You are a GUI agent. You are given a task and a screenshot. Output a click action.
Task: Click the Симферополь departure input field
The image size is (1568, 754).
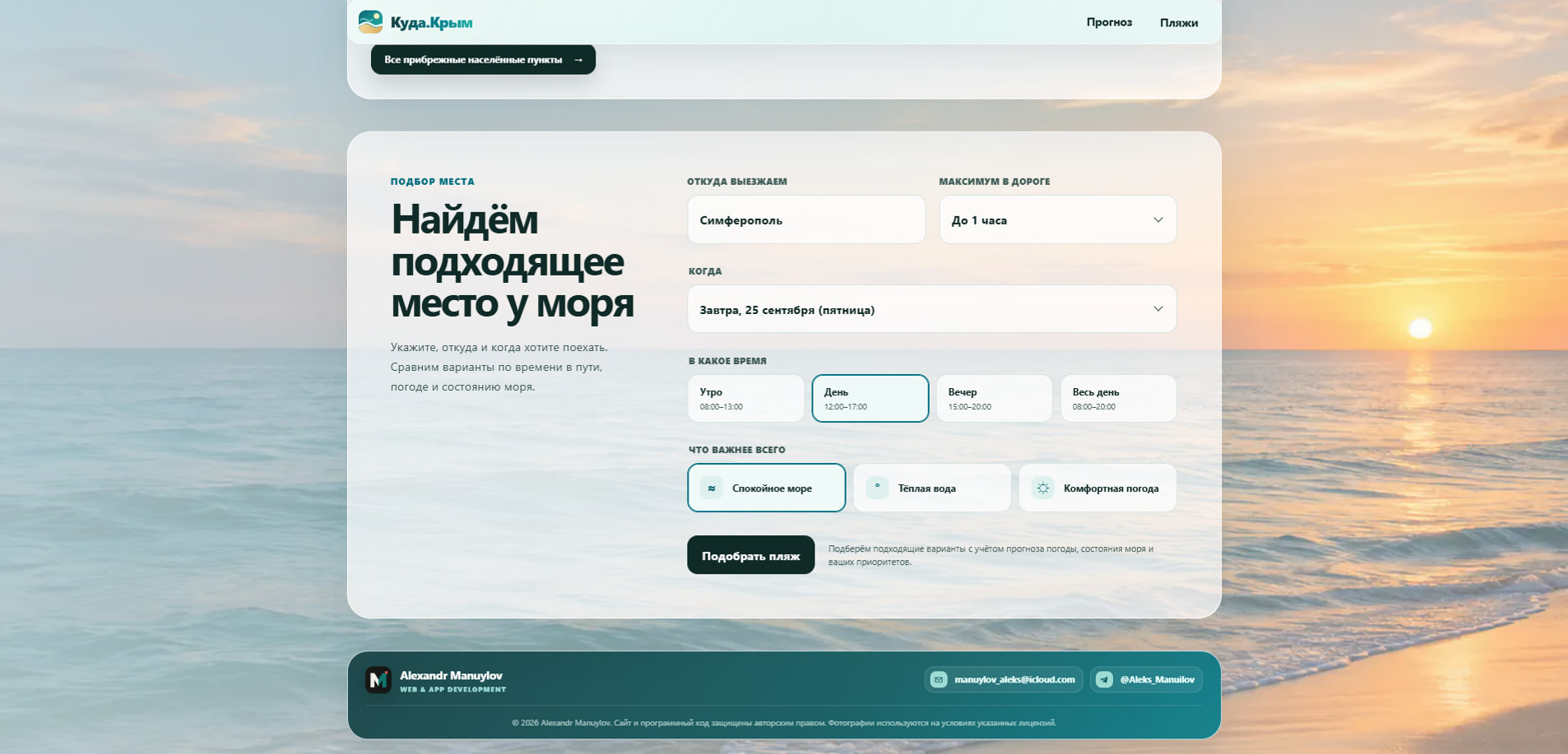click(806, 220)
